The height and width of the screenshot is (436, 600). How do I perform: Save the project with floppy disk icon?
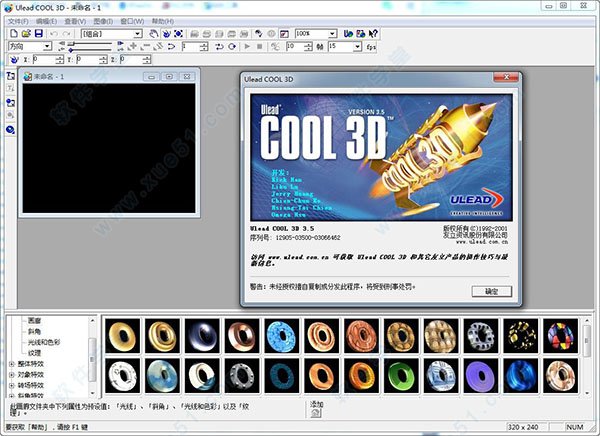click(x=39, y=34)
